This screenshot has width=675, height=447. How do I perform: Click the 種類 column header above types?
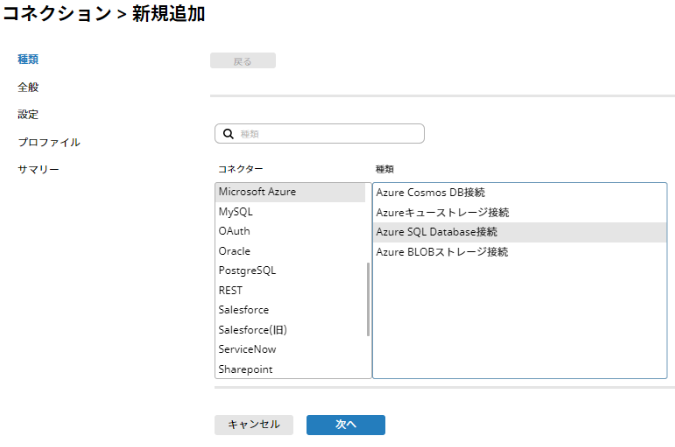pyautogui.click(x=384, y=169)
